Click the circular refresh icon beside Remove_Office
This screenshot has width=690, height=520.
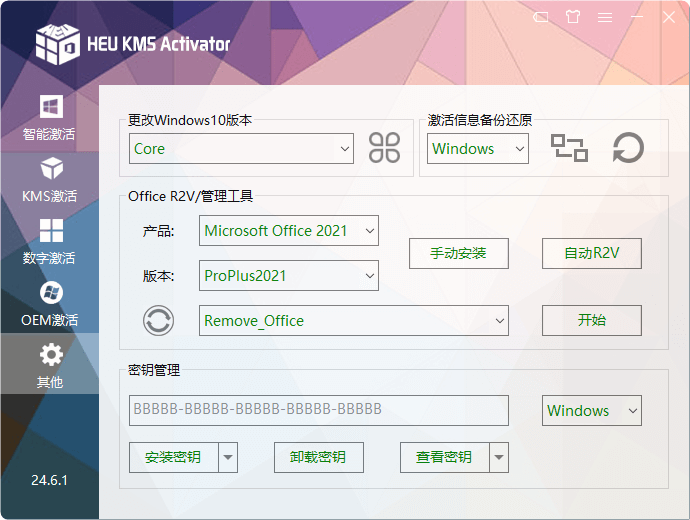[x=158, y=320]
